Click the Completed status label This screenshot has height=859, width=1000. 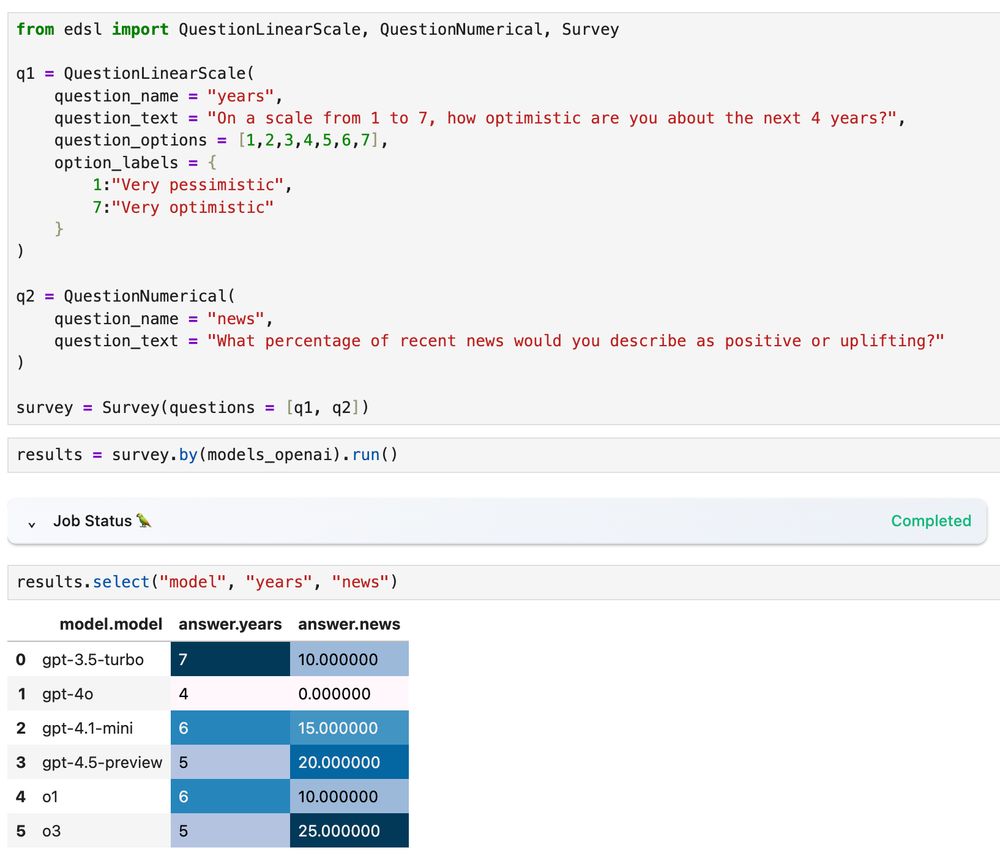pyautogui.click(x=930, y=520)
